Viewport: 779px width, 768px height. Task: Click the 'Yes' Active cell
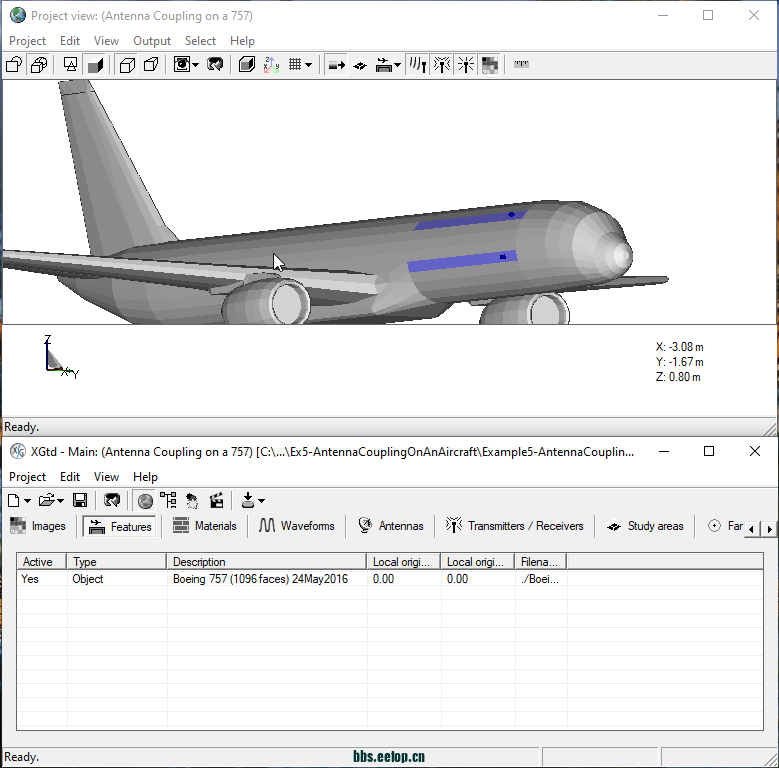coord(30,579)
